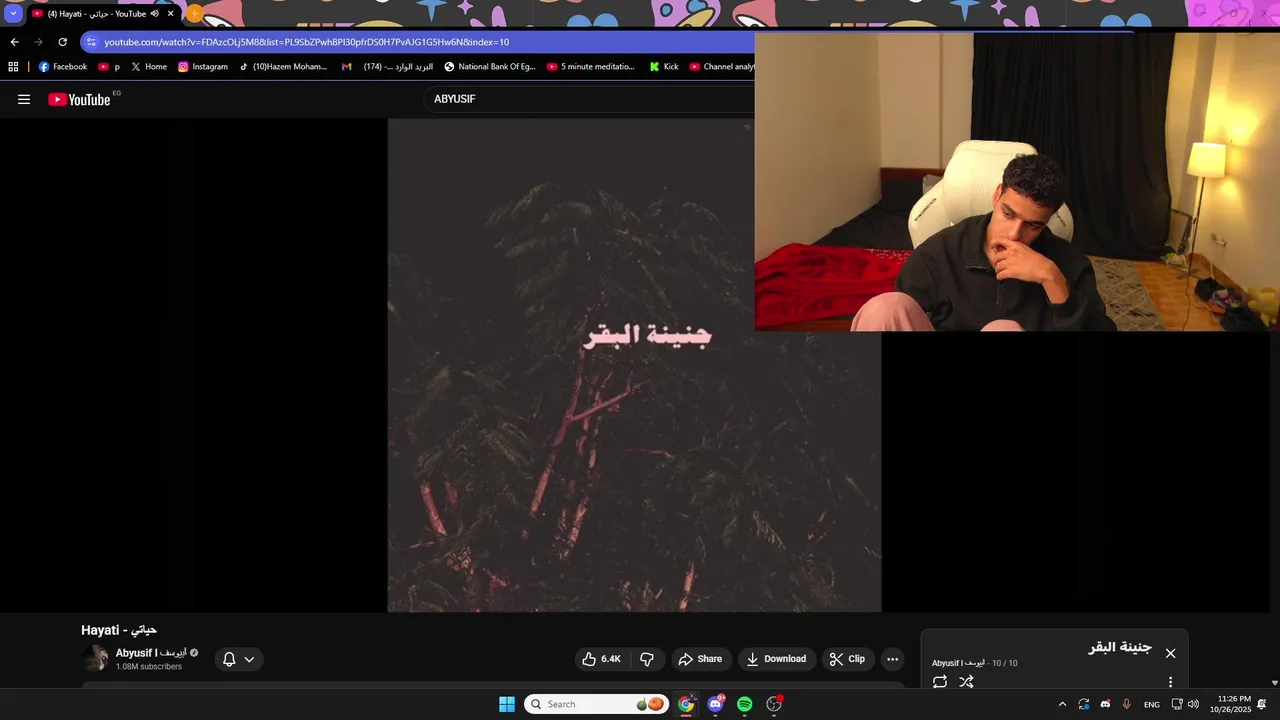The height and width of the screenshot is (720, 1280).
Task: Click the scrollbar down arrow
Action: [1274, 683]
